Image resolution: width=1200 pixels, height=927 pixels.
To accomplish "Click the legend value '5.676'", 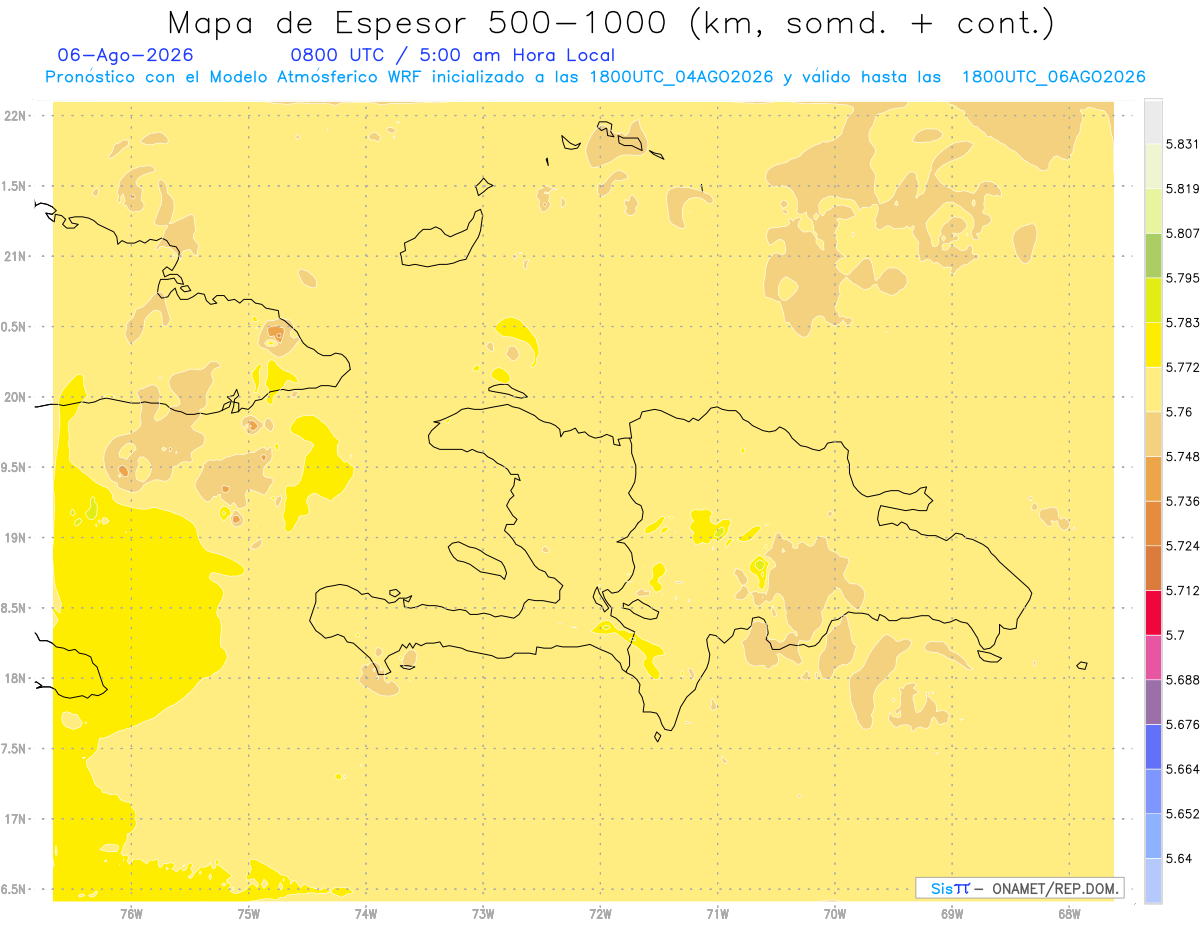I will [x=1183, y=724].
